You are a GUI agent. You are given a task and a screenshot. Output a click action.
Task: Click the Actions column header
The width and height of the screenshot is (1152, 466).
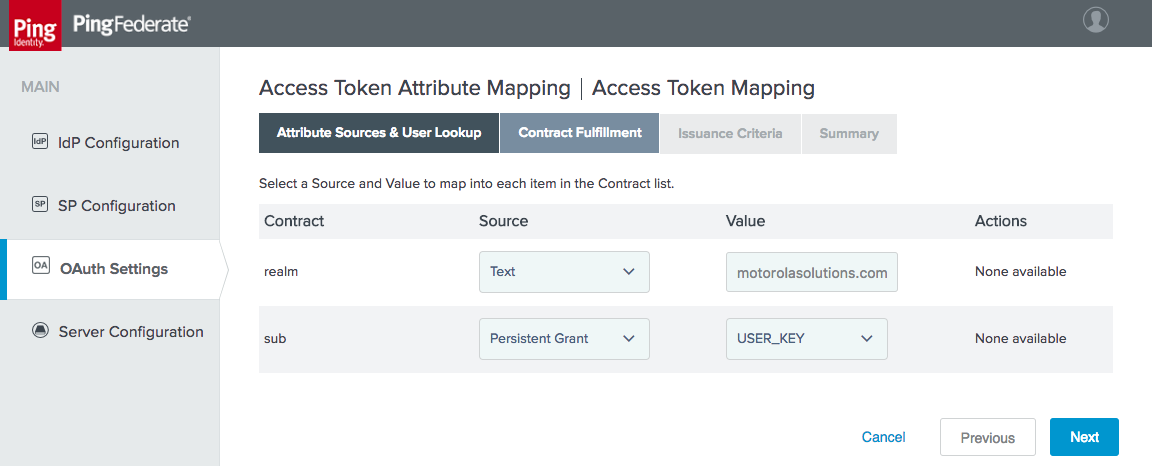1001,221
